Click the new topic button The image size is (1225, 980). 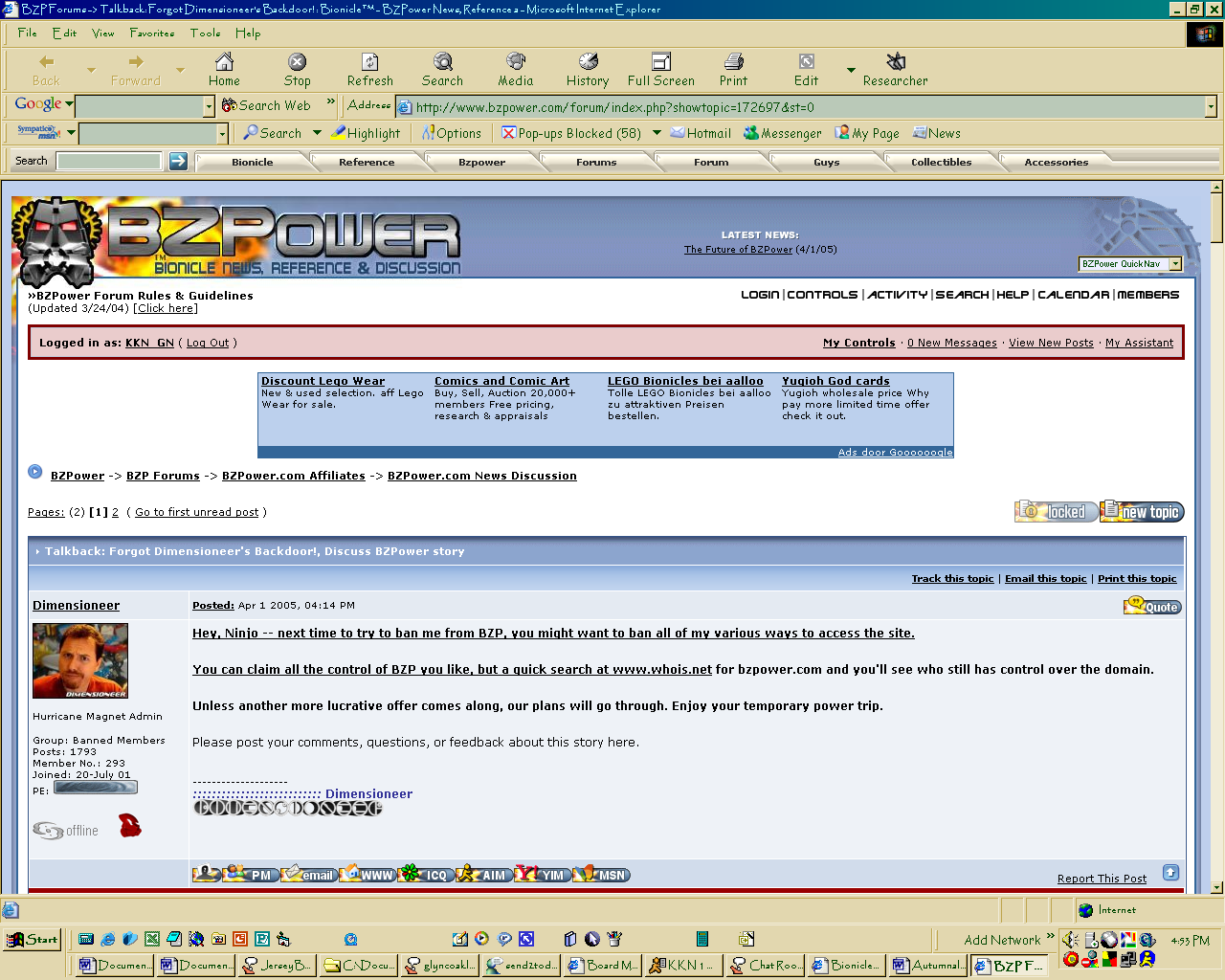1142,512
